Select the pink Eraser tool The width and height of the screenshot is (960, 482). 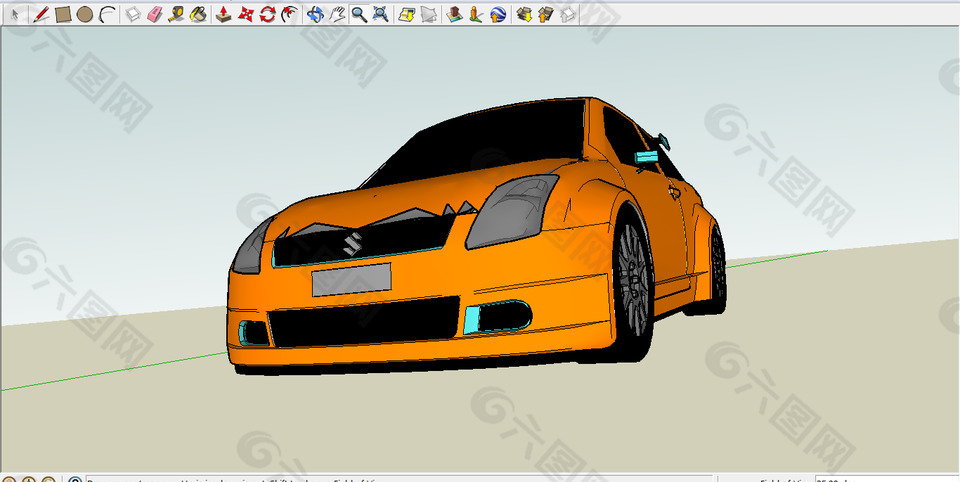pyautogui.click(x=154, y=14)
